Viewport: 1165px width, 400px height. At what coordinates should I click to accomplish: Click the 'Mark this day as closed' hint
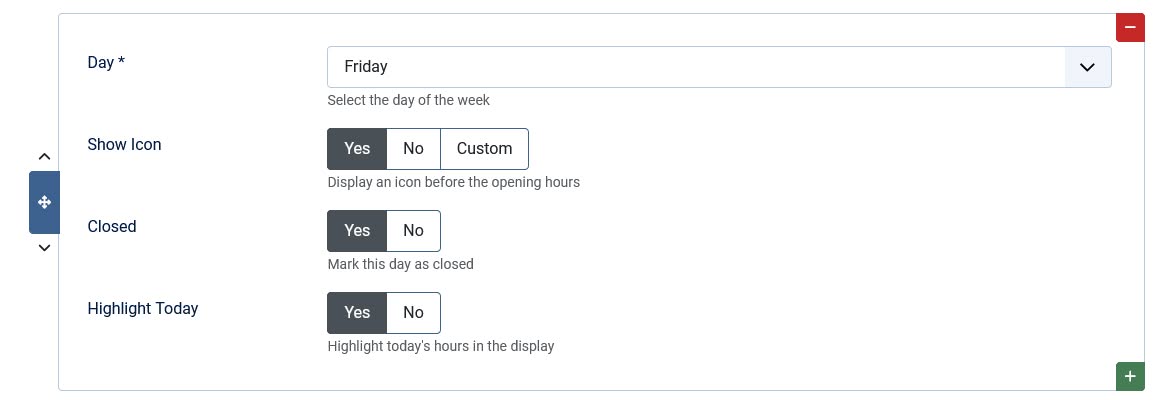(400, 264)
